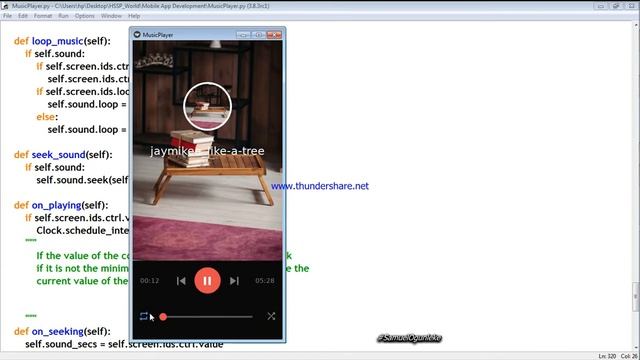Viewport: 640px width, 360px height.
Task: Toggle the shuffle icon
Action: [x=271, y=316]
